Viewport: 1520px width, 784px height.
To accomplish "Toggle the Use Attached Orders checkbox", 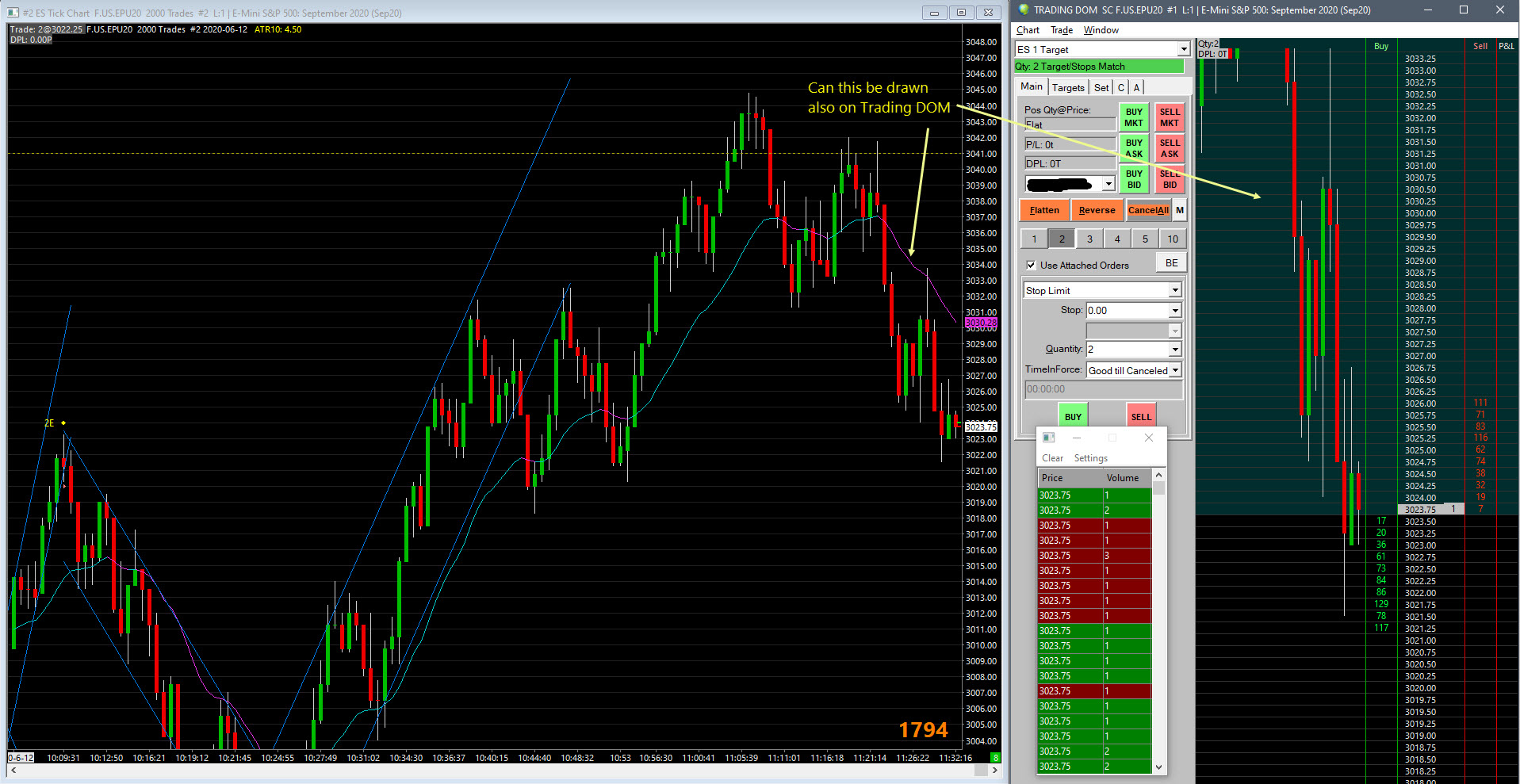I will pos(1031,266).
